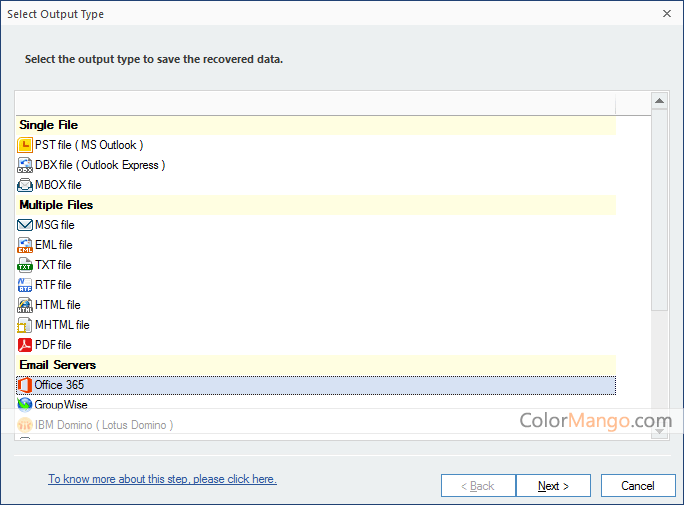Click the HTML file icon
This screenshot has width=684, height=505.
(26, 305)
